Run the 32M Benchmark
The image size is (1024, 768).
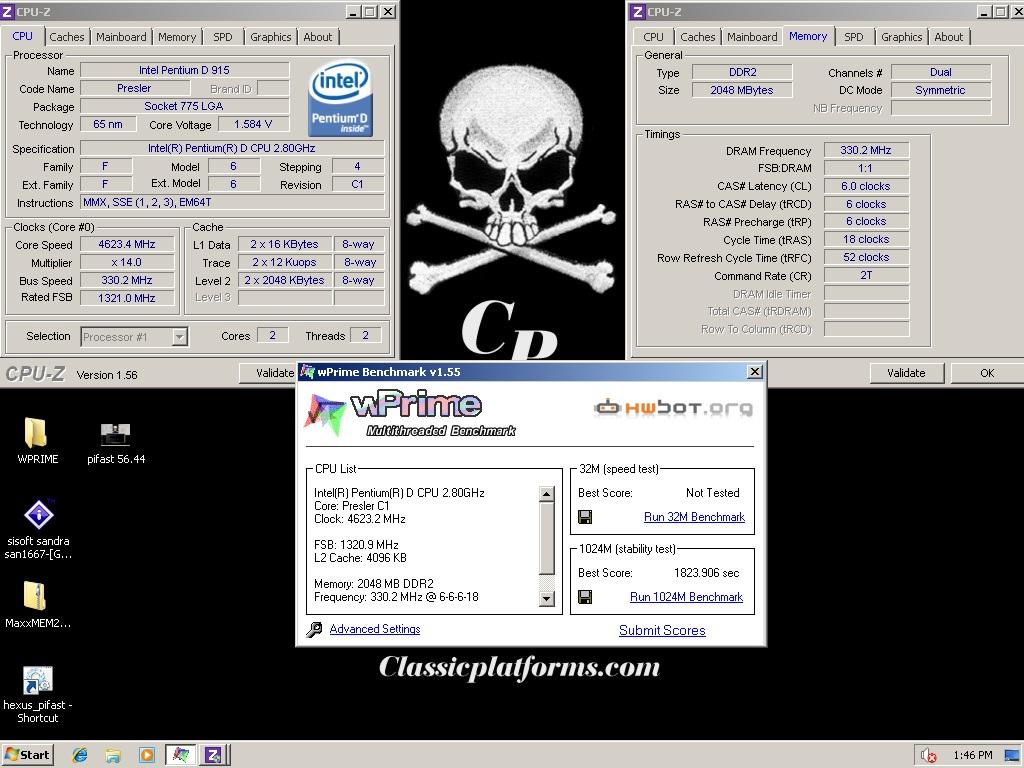[x=694, y=517]
